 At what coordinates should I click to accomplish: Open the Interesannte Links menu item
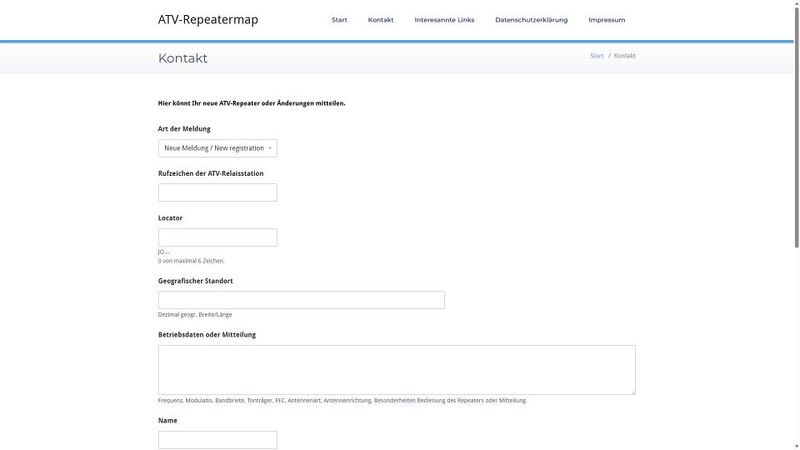[x=444, y=20]
